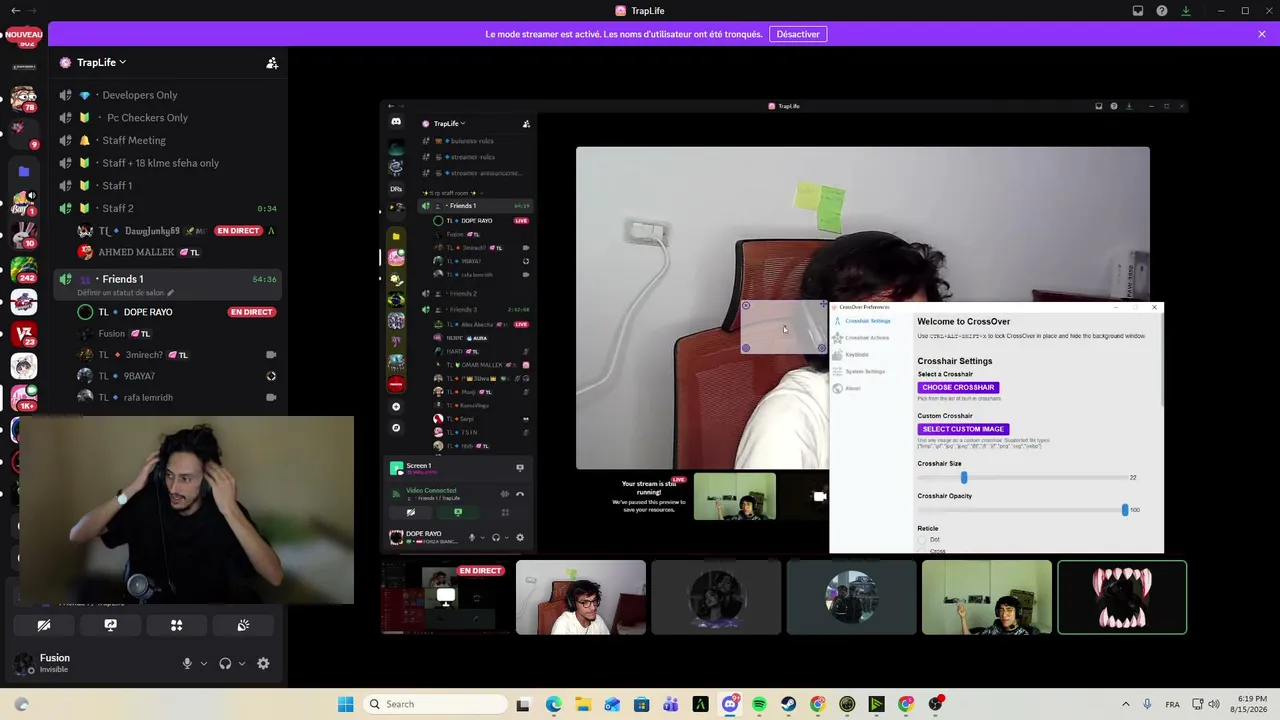Expand microphone input options arrow
This screenshot has width=1280, height=720.
pos(204,663)
